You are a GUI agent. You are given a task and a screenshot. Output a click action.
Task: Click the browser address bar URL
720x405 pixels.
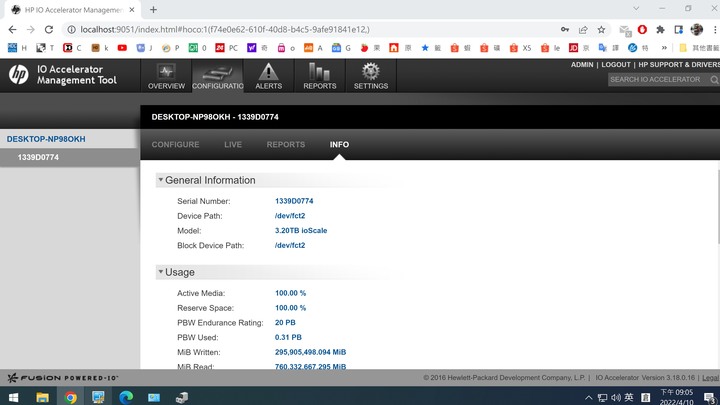point(225,29)
